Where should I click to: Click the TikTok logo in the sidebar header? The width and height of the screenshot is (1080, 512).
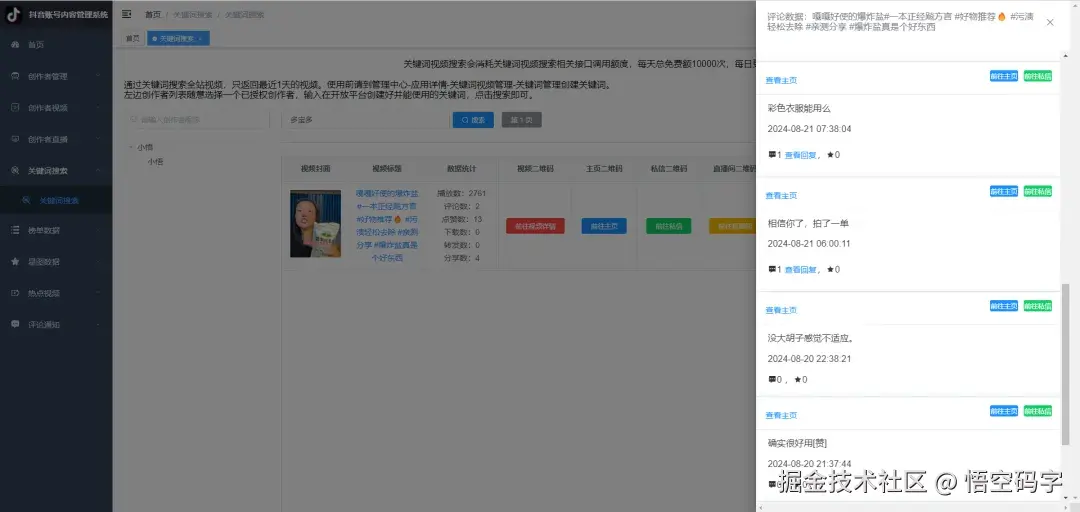click(x=13, y=14)
